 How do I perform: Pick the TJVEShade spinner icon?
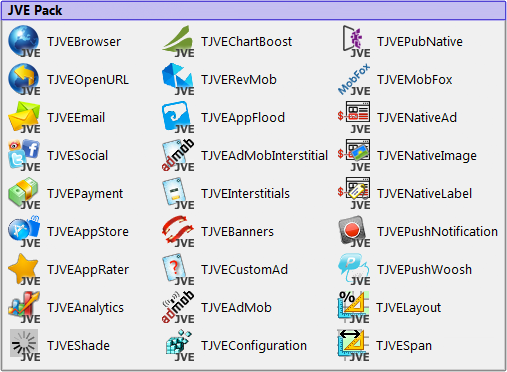click(x=24, y=345)
